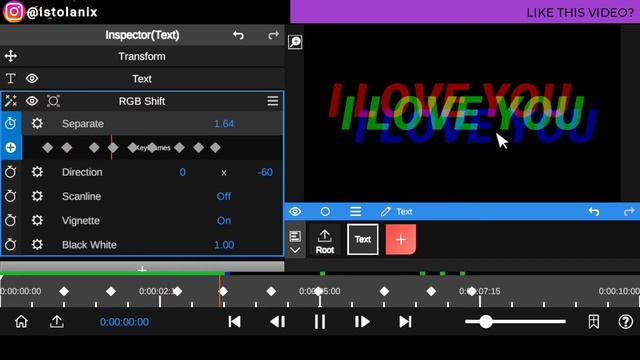
Task: Click the first timeline keyframe diamond
Action: coord(64,291)
